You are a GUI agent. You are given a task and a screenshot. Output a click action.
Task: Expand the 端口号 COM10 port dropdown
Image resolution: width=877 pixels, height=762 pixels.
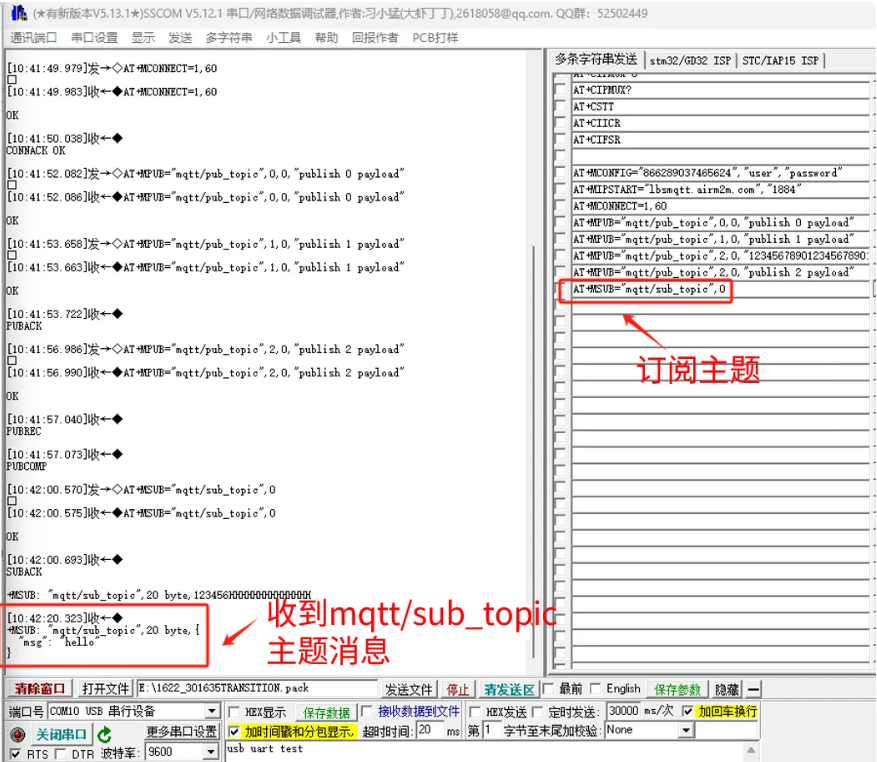point(211,711)
